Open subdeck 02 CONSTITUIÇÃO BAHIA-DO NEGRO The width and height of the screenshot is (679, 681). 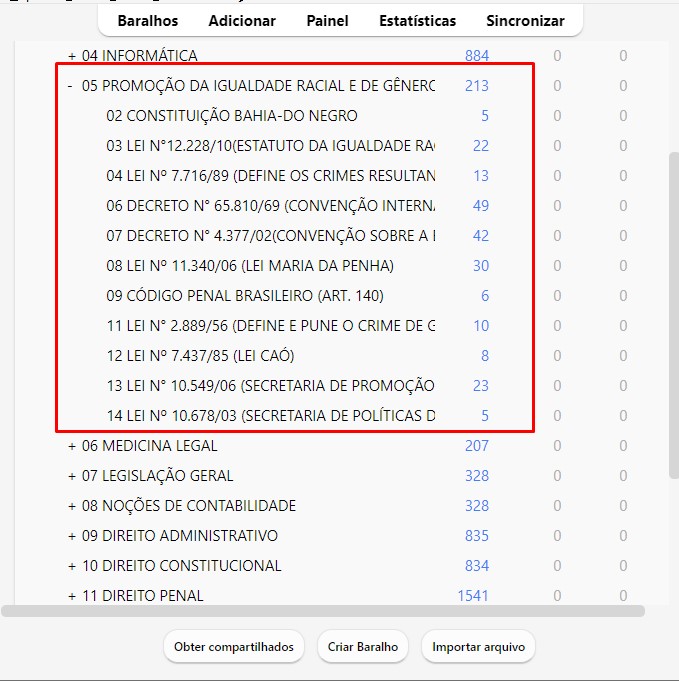point(232,116)
